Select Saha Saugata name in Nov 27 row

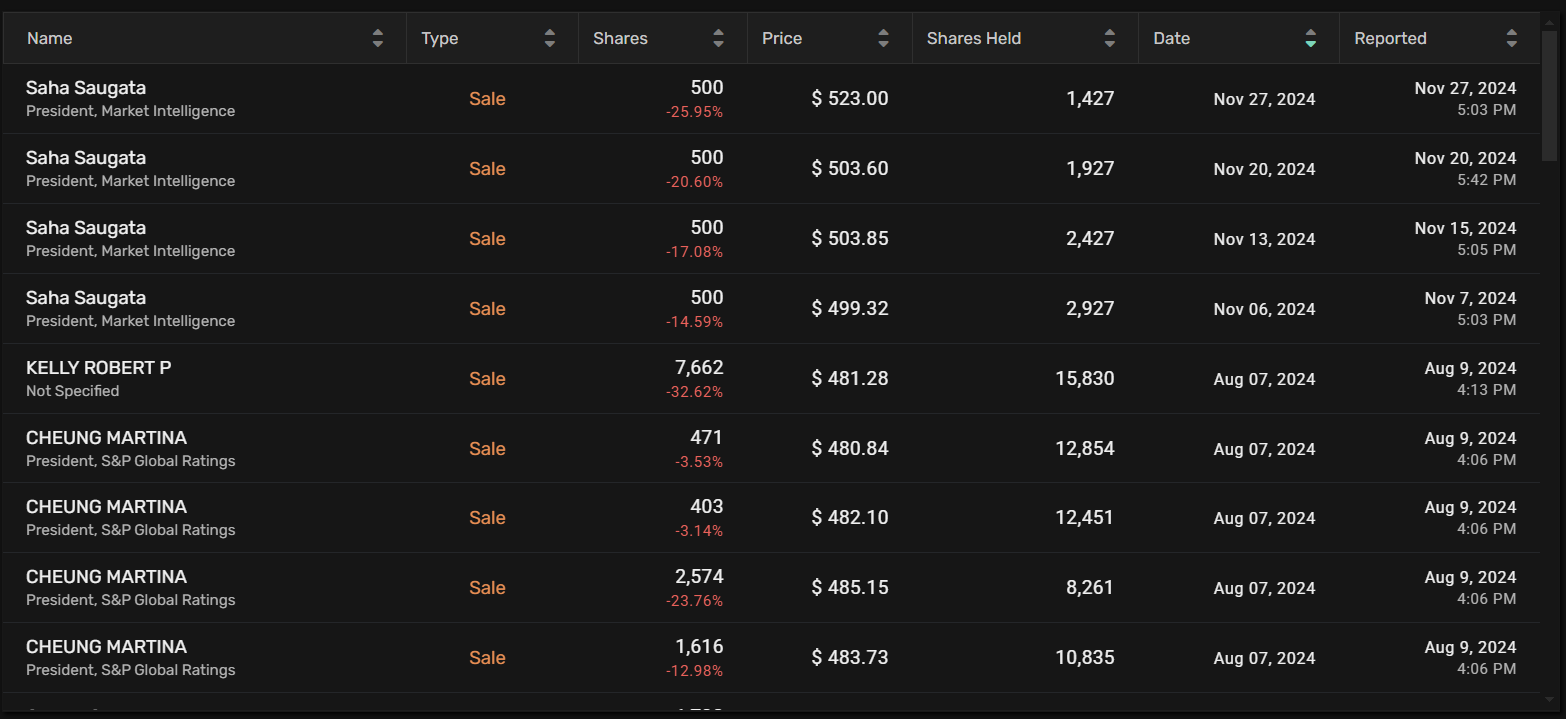click(x=86, y=88)
